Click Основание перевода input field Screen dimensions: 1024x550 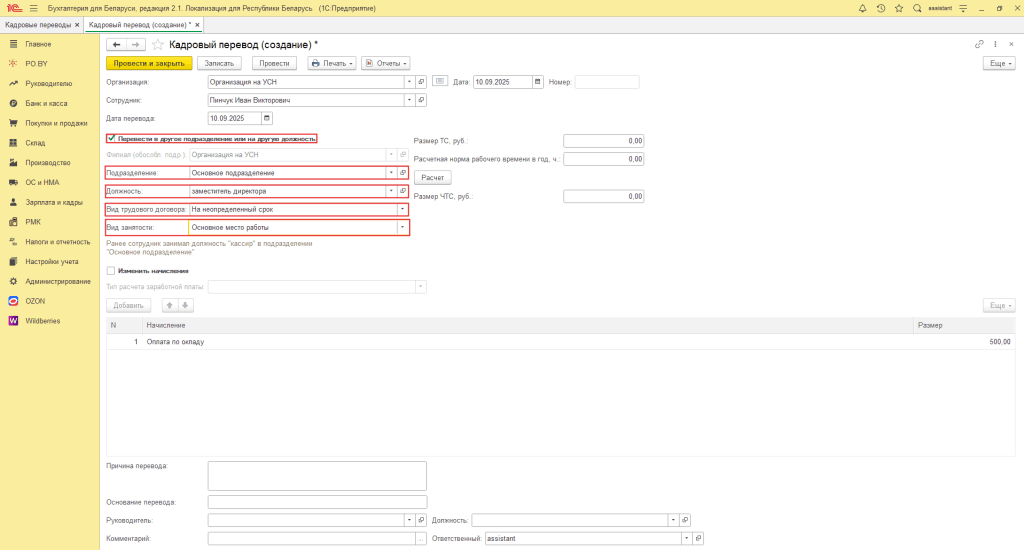[x=317, y=502]
